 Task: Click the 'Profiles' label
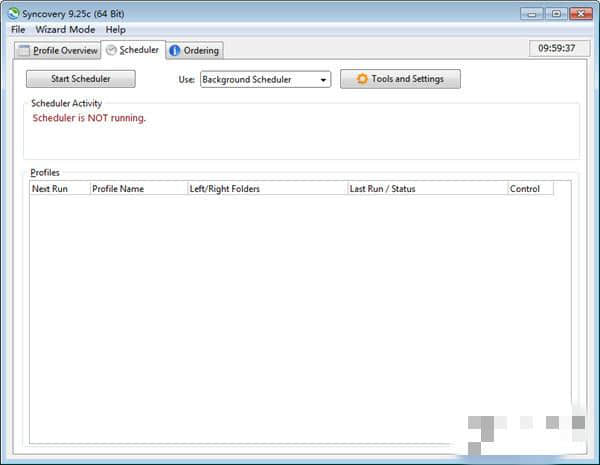(45, 173)
